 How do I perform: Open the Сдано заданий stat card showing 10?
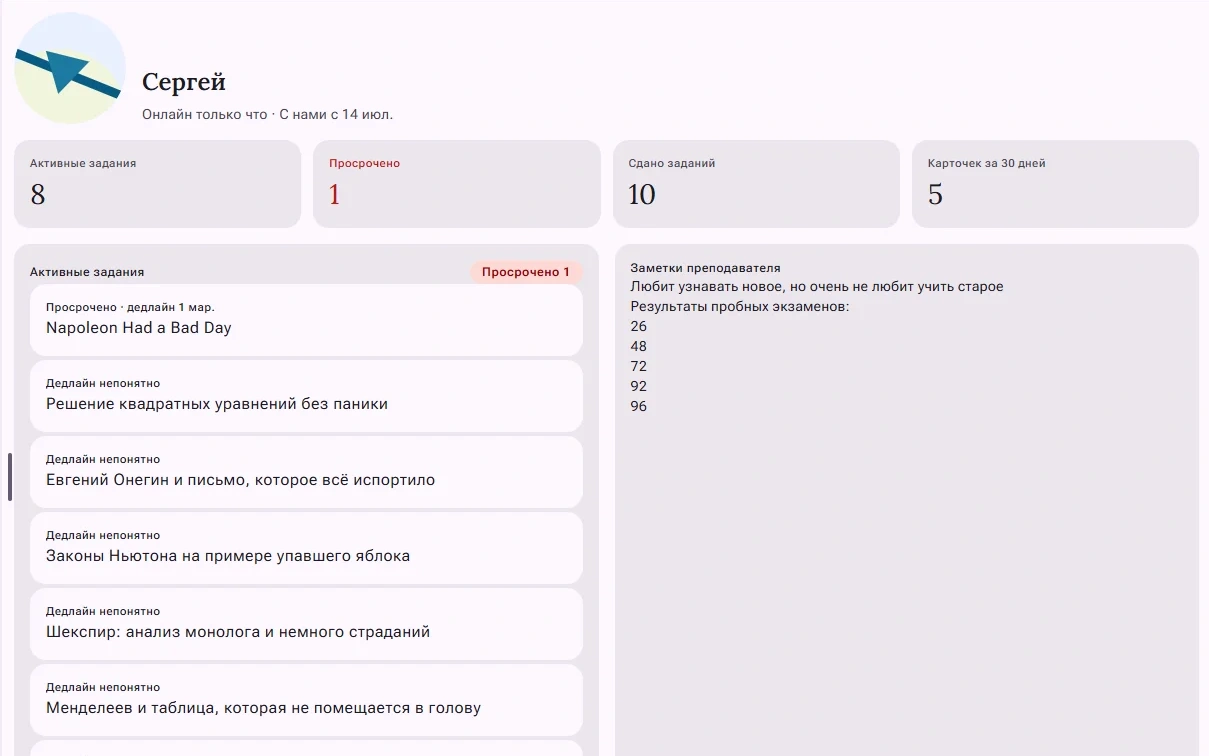(x=756, y=184)
